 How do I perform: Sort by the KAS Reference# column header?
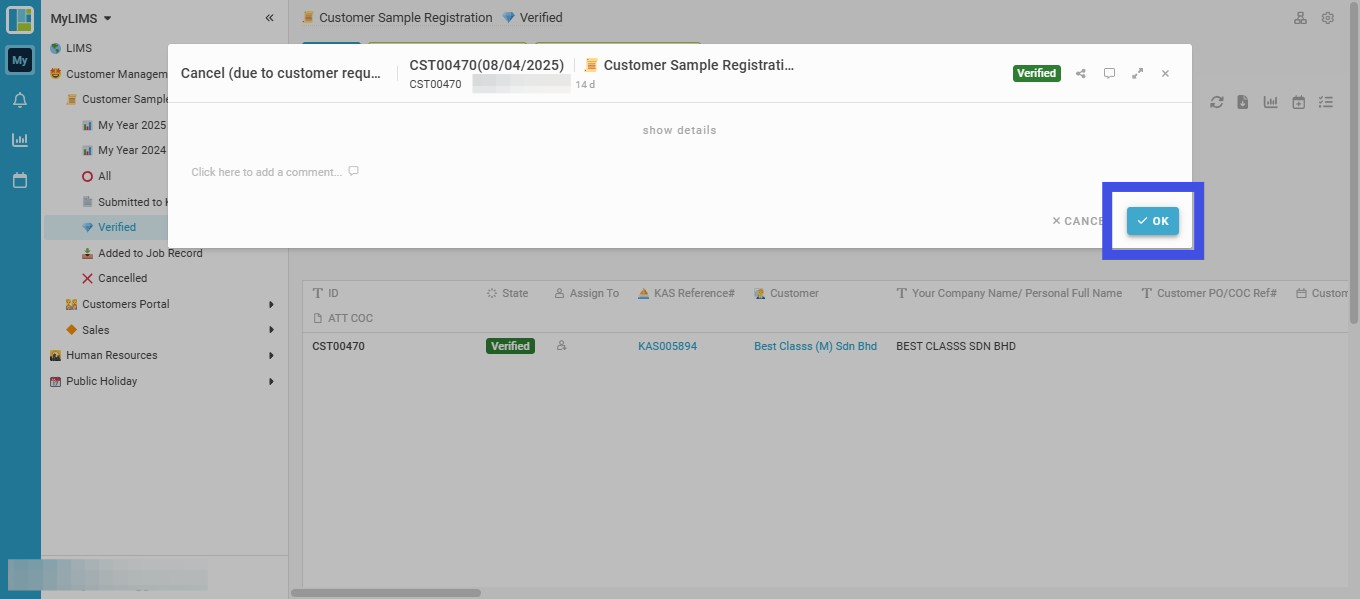pos(687,293)
